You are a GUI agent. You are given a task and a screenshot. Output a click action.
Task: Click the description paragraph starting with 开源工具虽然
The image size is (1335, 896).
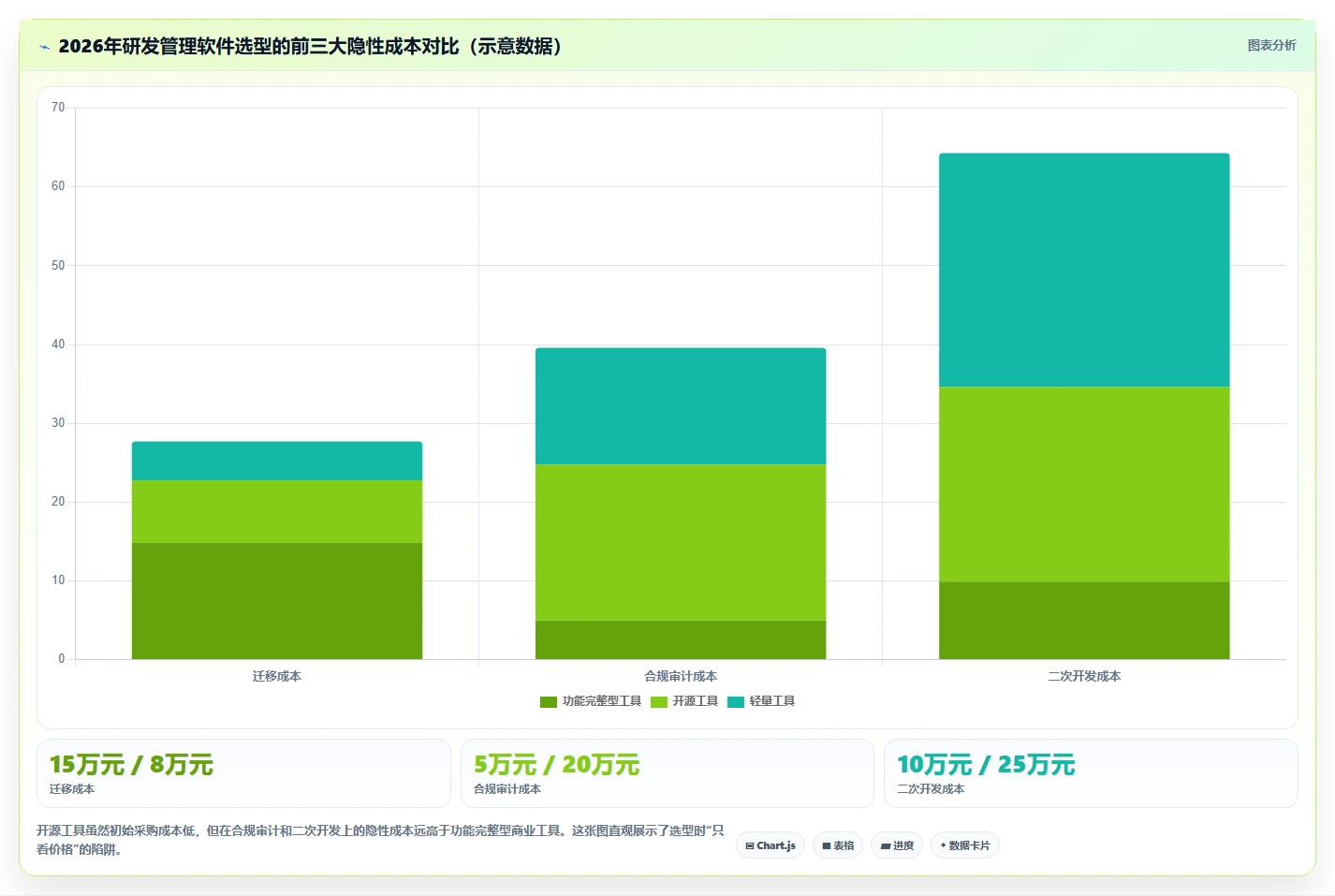click(380, 840)
